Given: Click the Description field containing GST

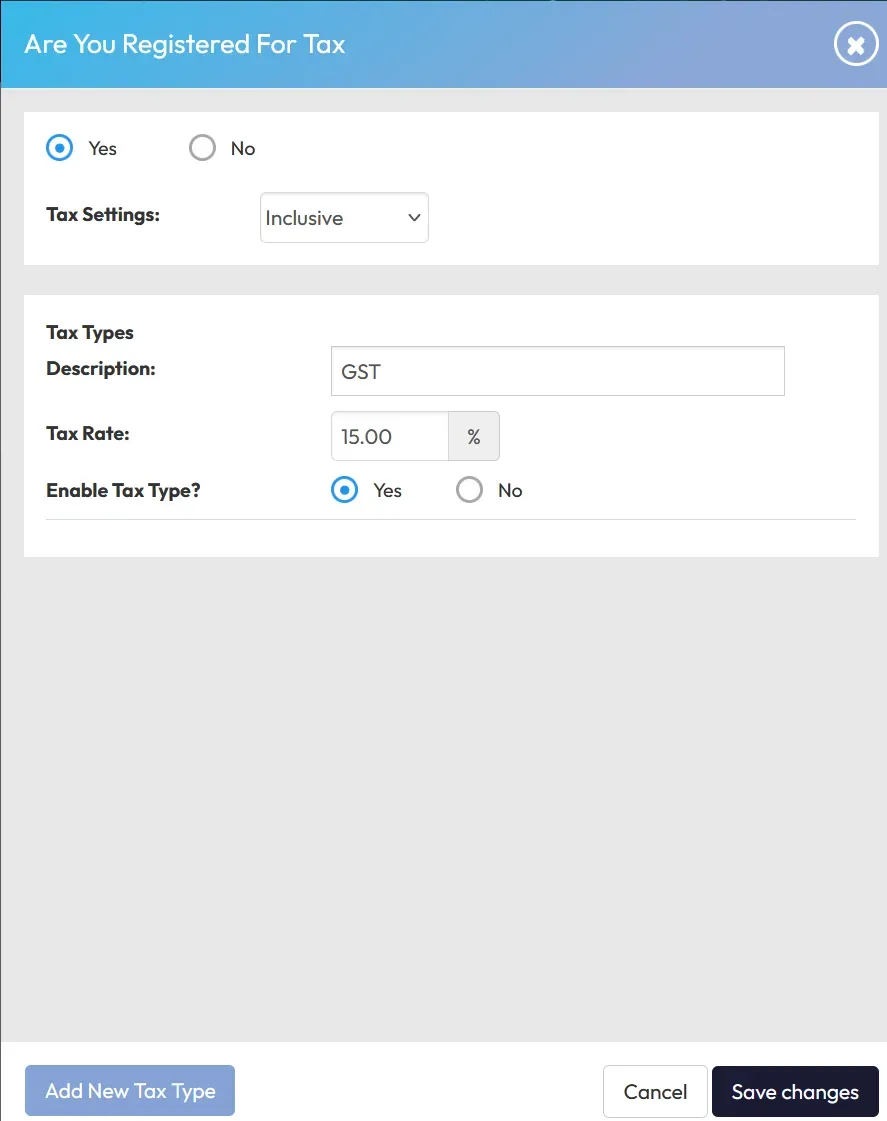Looking at the screenshot, I should click(557, 371).
